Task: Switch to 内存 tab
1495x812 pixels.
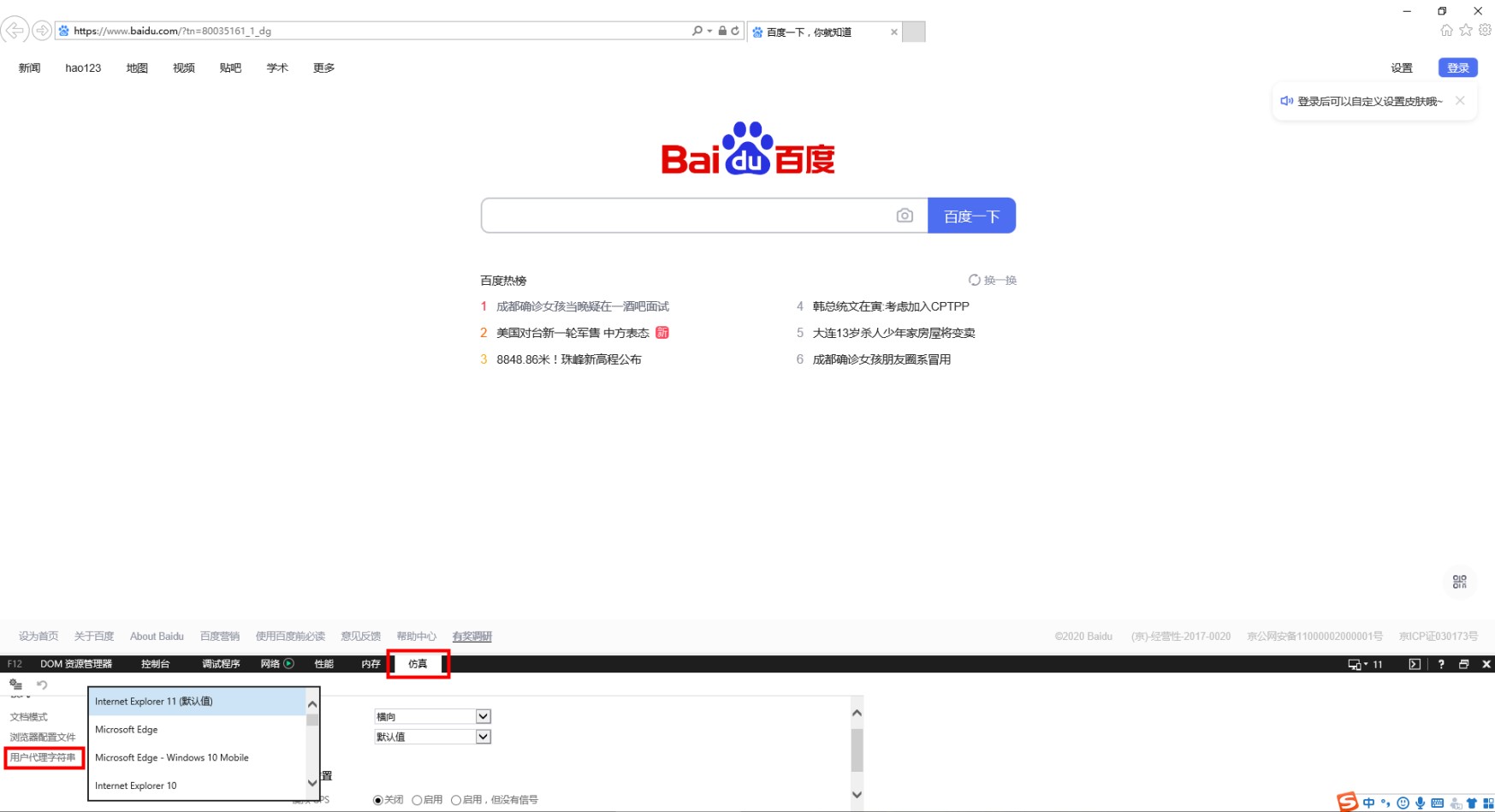Action: [x=371, y=664]
